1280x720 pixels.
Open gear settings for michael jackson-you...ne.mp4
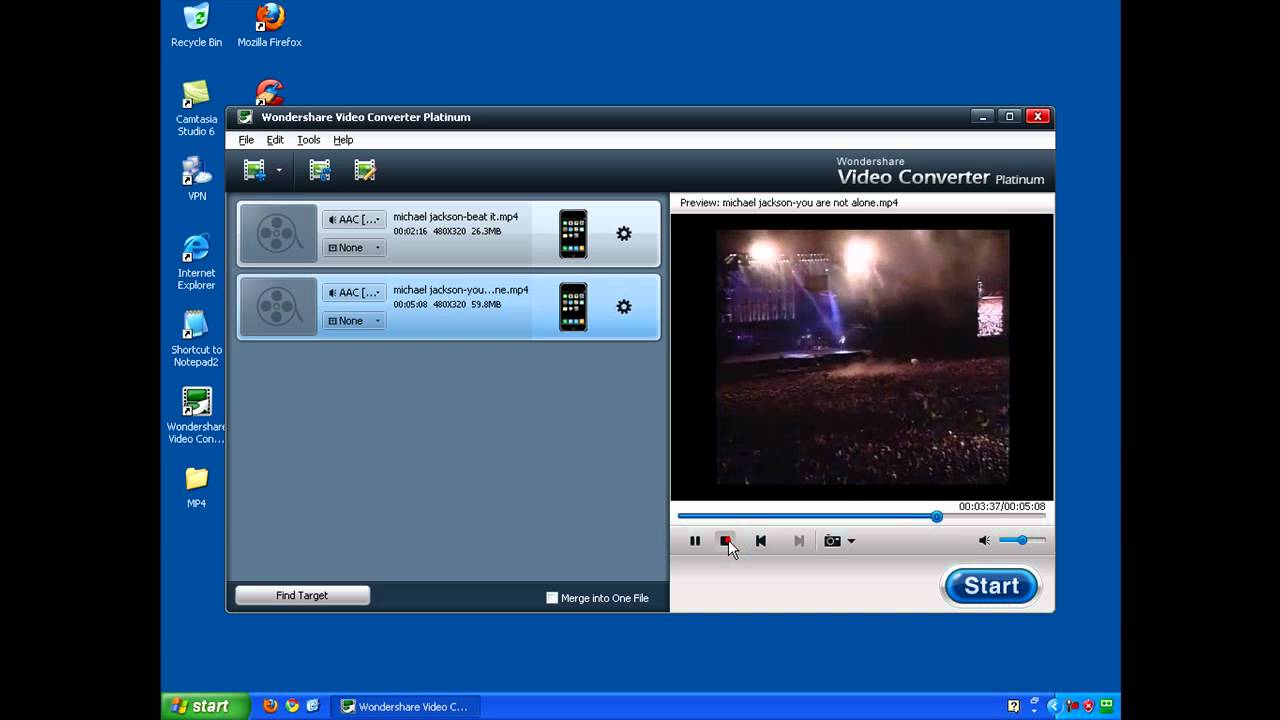[x=624, y=307]
